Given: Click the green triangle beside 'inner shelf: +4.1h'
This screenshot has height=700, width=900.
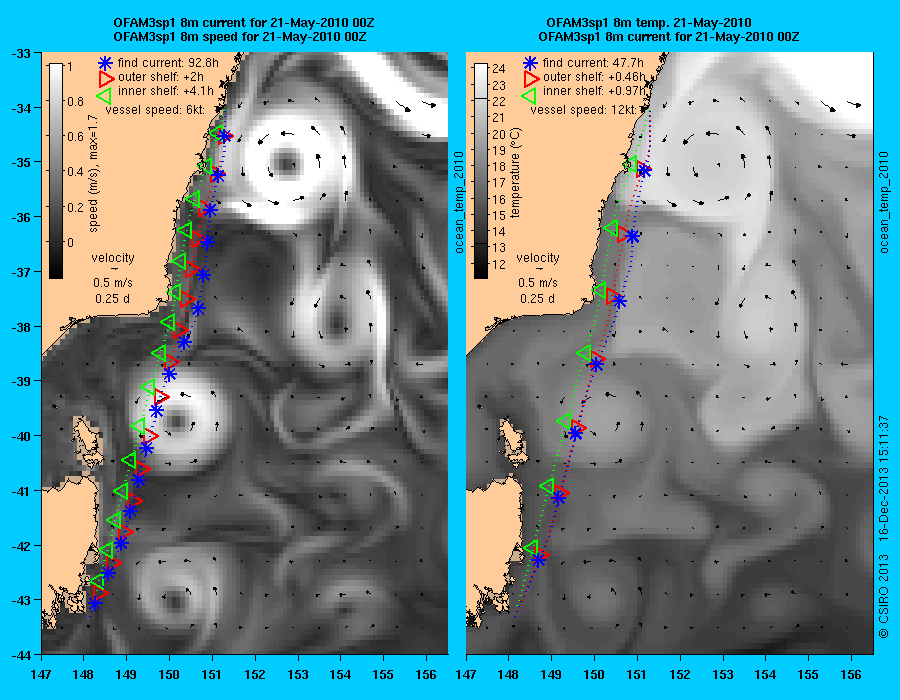Looking at the screenshot, I should click(x=106, y=94).
